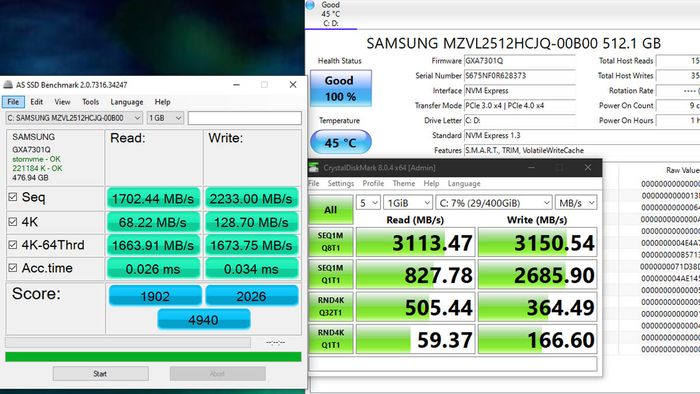Open CrystalDiskMark File menu
The width and height of the screenshot is (700, 394).
[x=314, y=183]
